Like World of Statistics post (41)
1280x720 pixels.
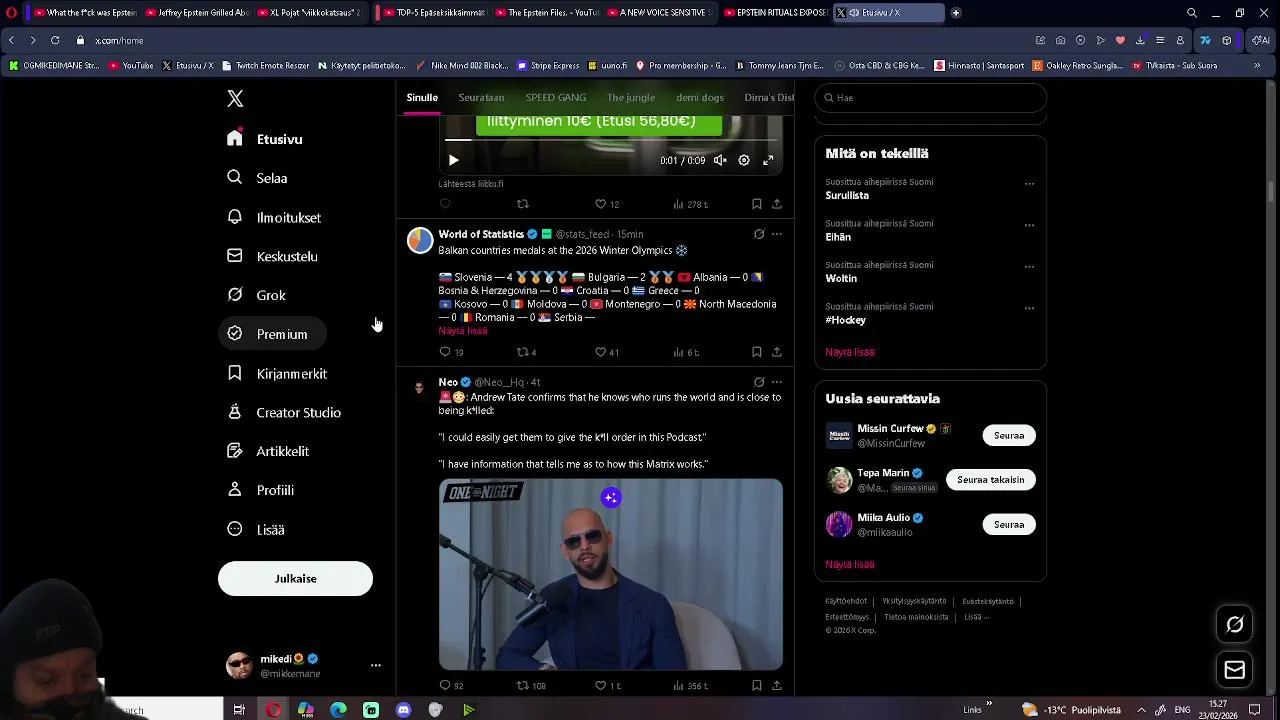click(x=607, y=352)
